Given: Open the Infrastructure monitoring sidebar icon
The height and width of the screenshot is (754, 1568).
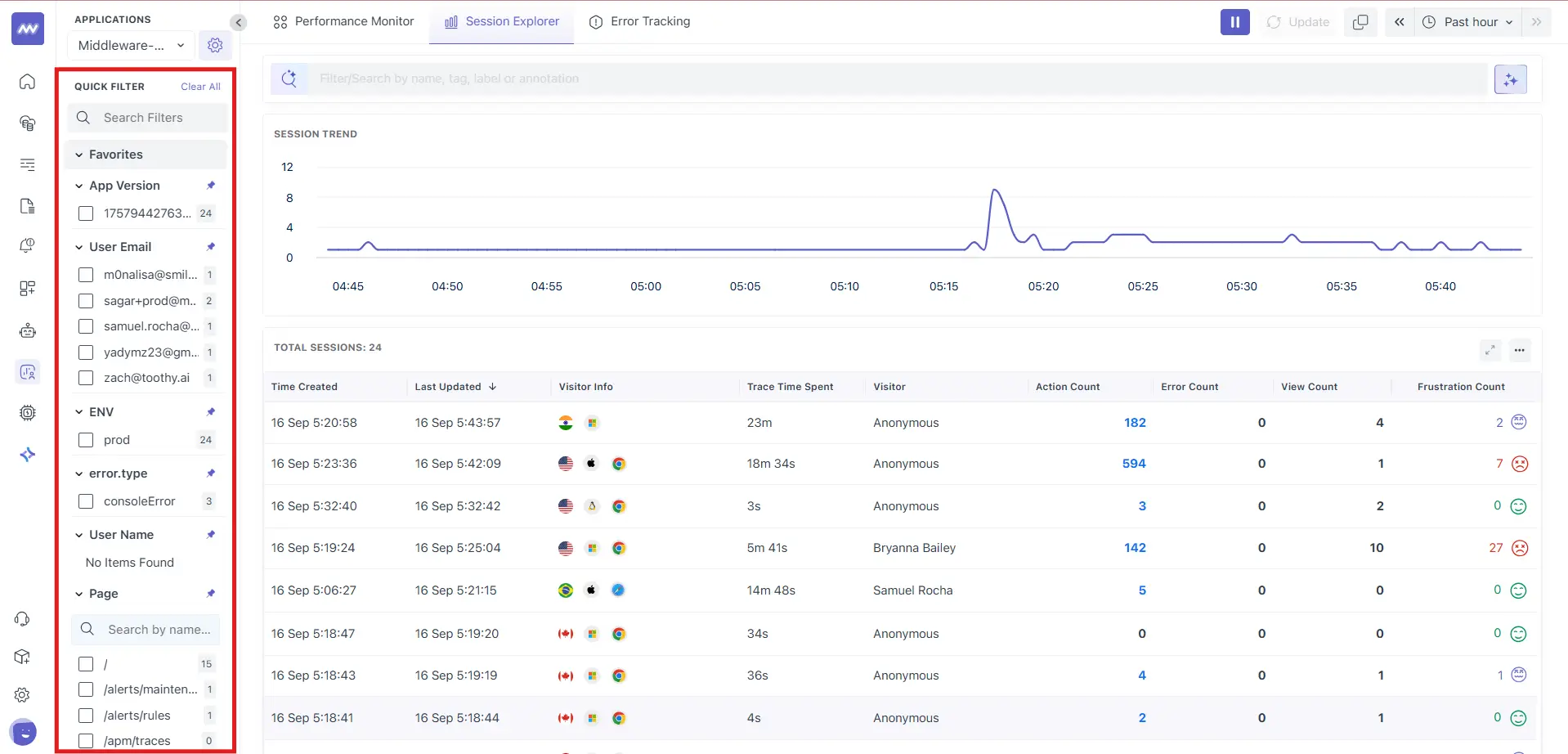Looking at the screenshot, I should point(27,123).
